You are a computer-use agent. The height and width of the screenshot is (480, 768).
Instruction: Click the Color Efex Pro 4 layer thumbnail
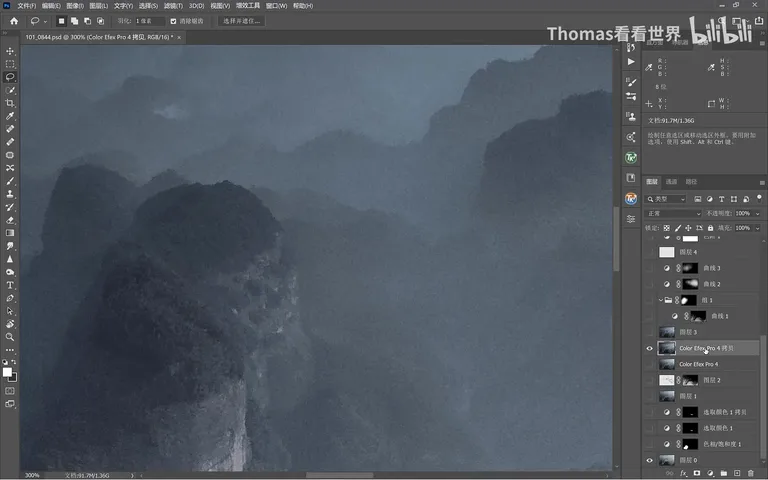(x=667, y=364)
